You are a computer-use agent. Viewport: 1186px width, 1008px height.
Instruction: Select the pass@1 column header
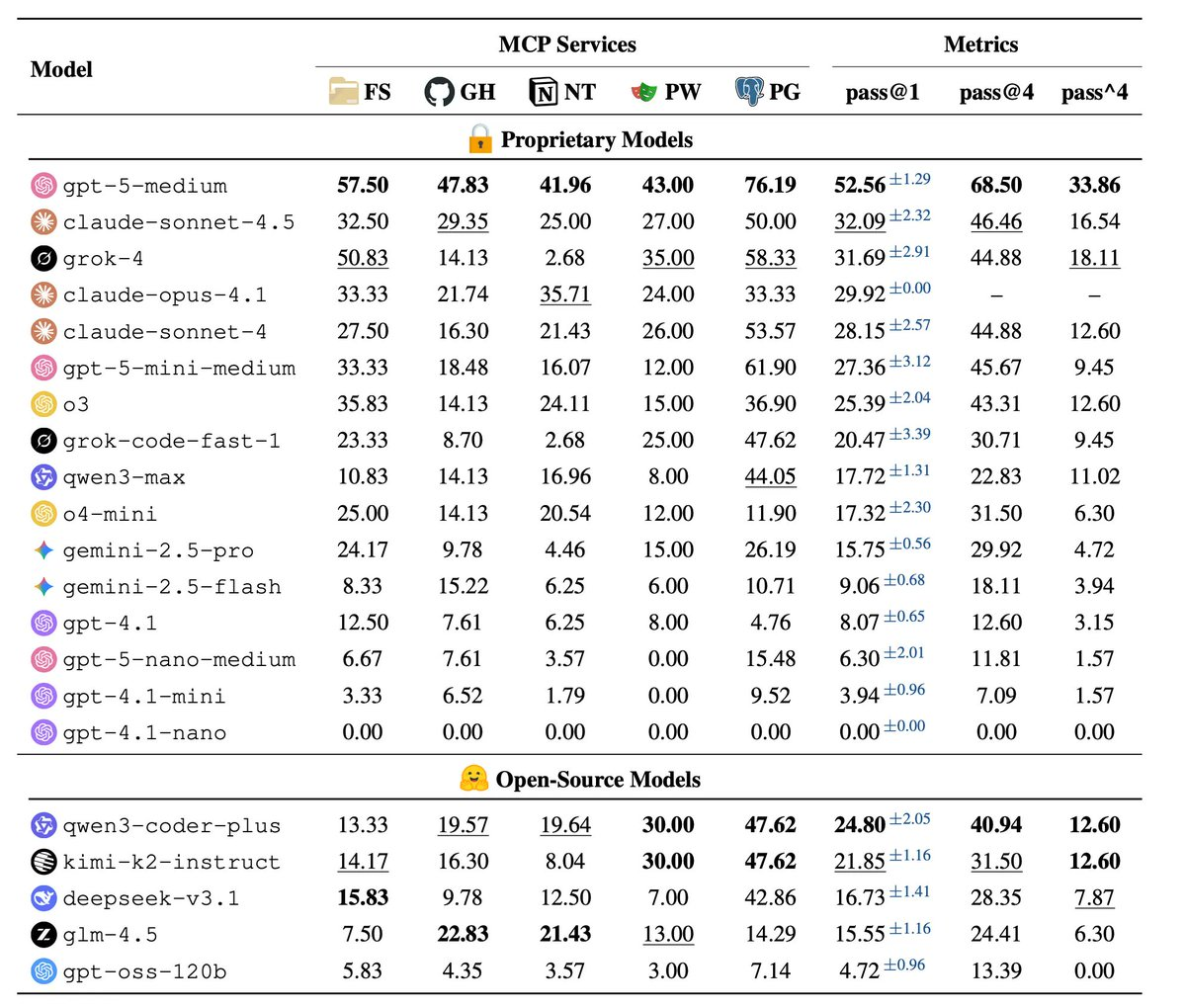pos(882,93)
